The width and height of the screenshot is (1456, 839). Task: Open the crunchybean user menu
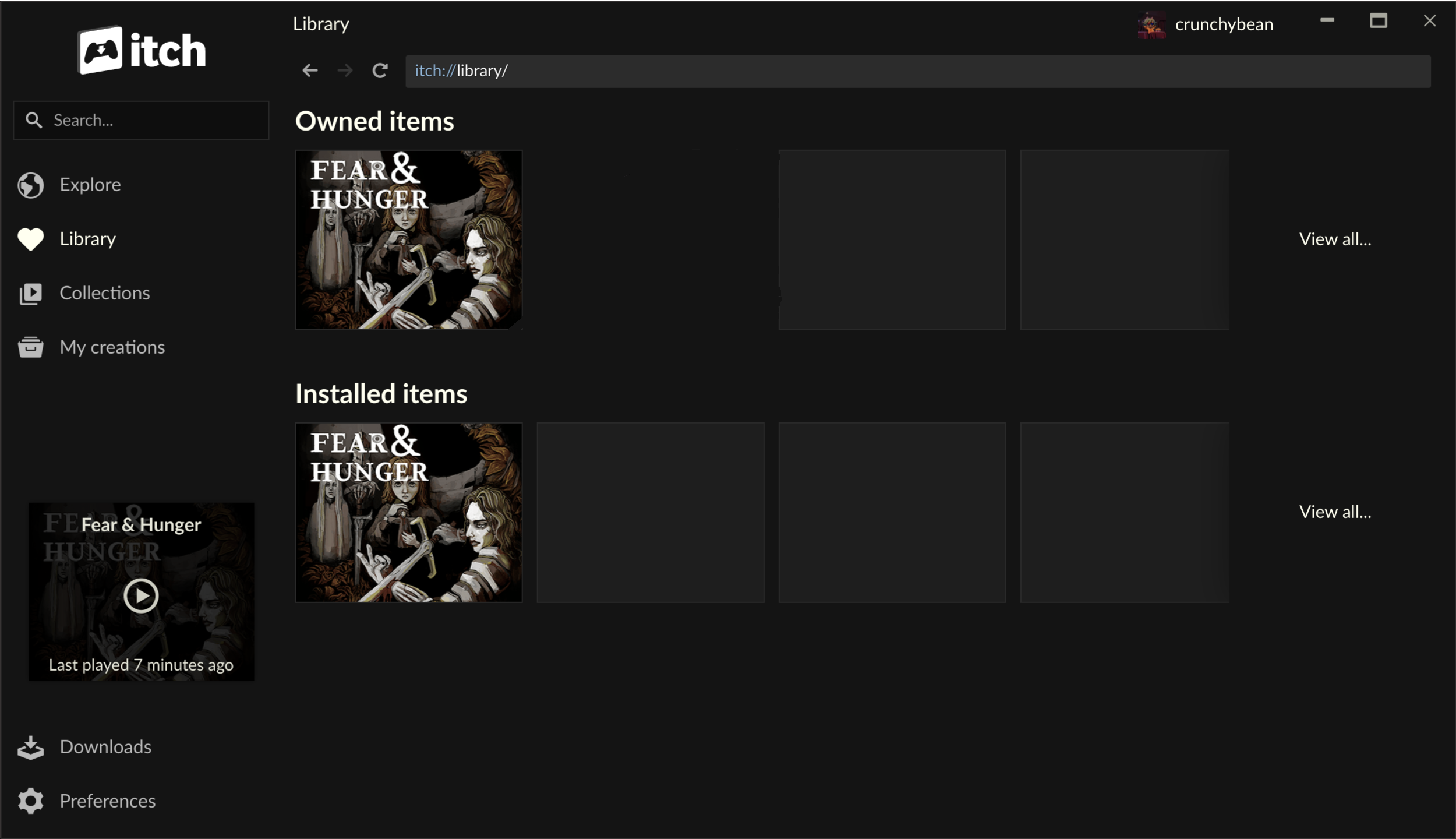(1224, 24)
